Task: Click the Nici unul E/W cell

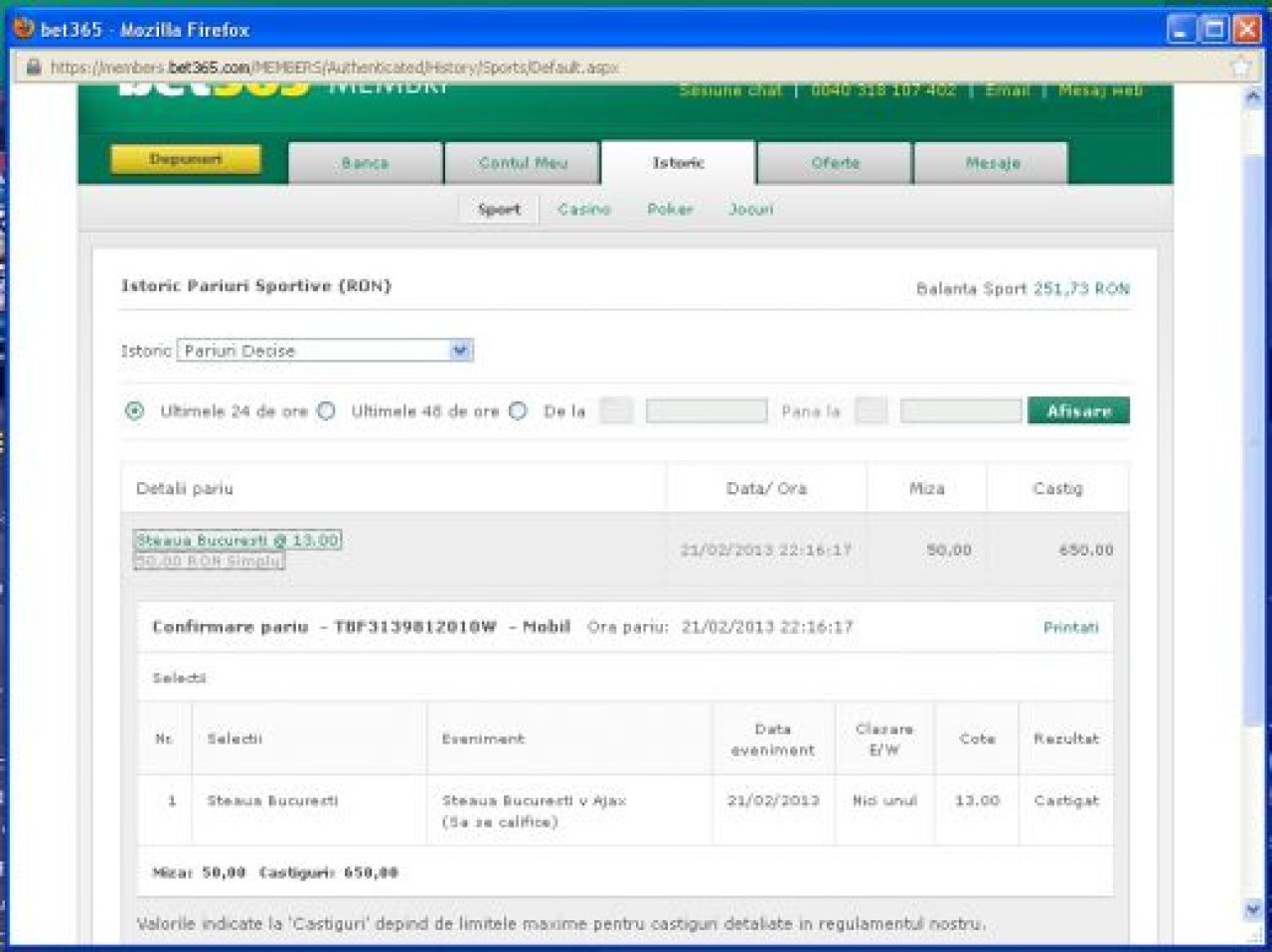Action: (884, 801)
